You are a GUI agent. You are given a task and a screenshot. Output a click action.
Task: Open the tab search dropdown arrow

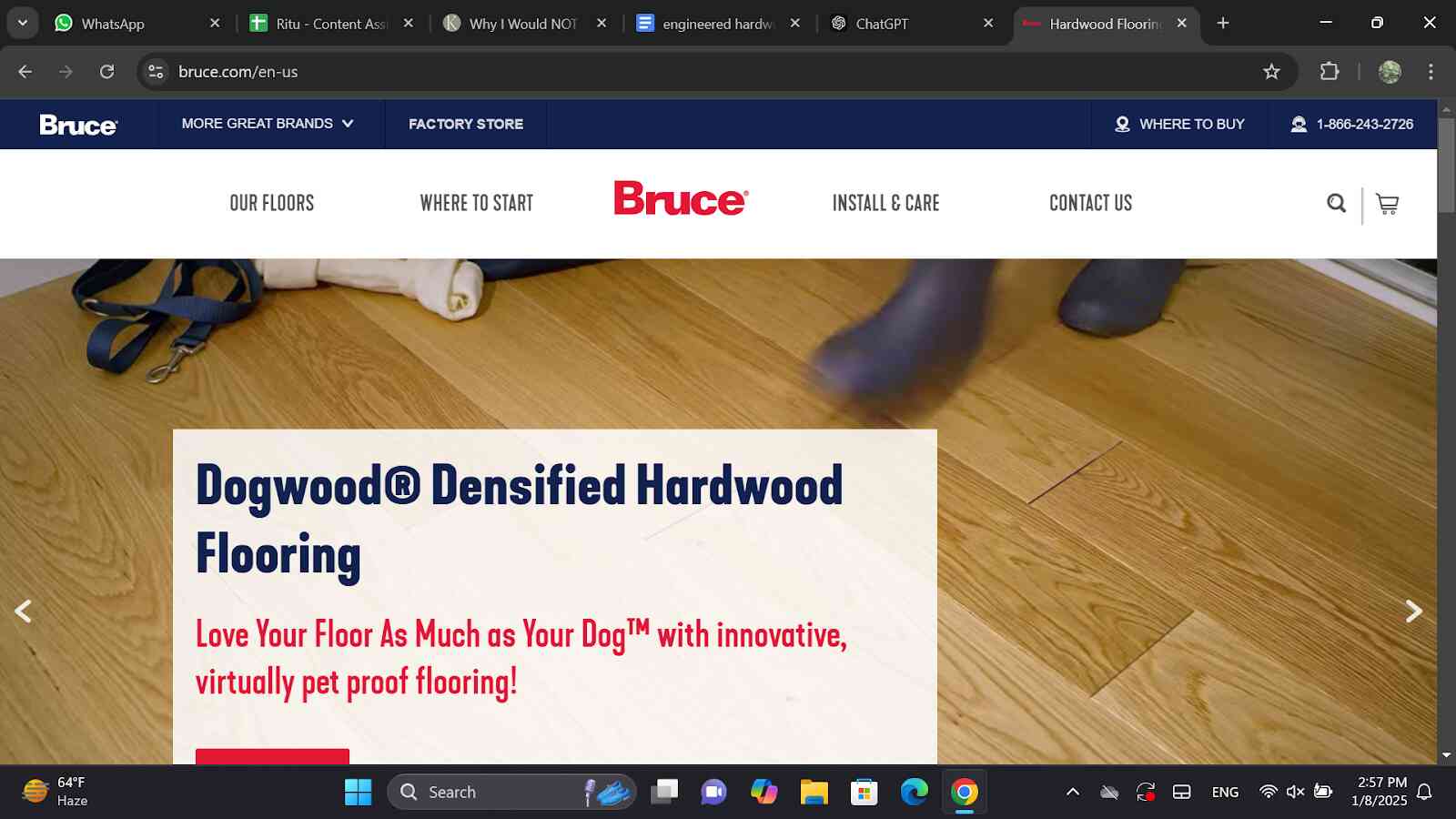[x=23, y=23]
